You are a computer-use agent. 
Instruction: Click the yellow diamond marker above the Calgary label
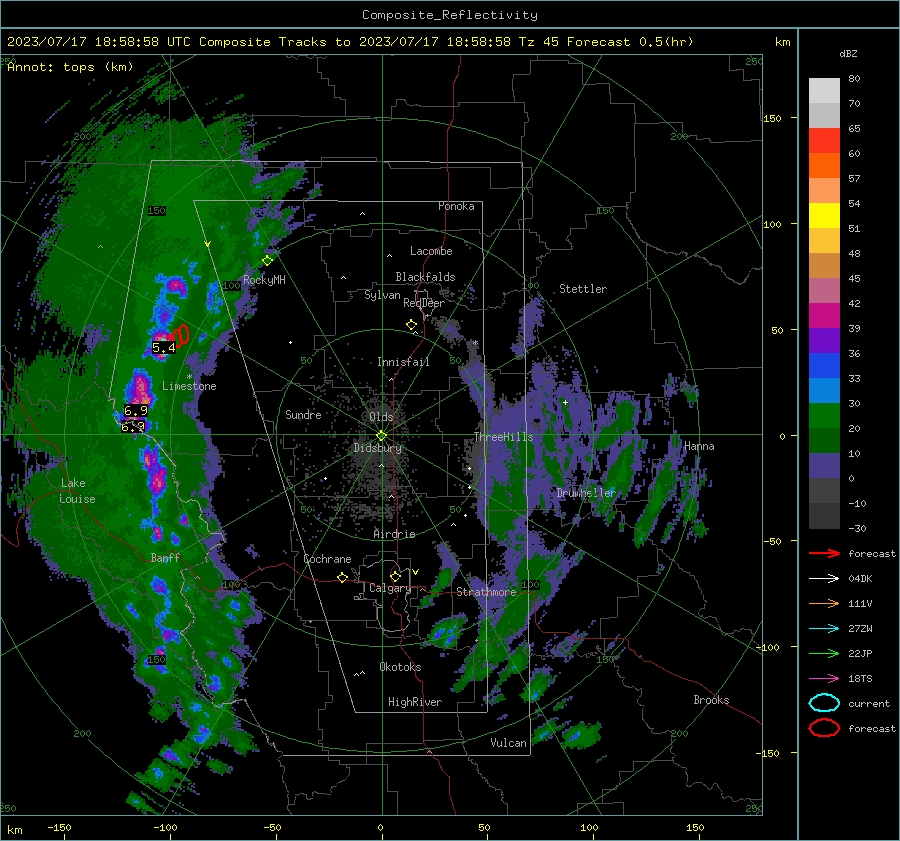coord(395,576)
